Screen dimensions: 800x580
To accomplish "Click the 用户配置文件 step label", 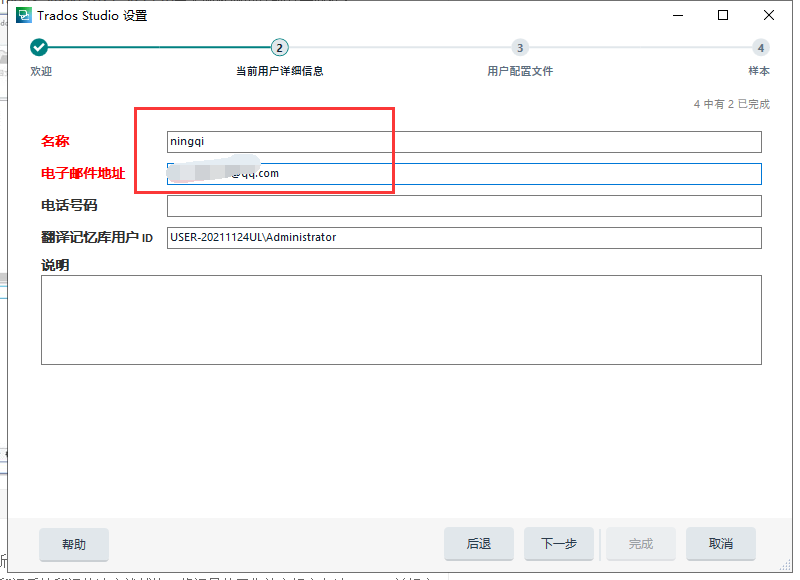I will [520, 71].
